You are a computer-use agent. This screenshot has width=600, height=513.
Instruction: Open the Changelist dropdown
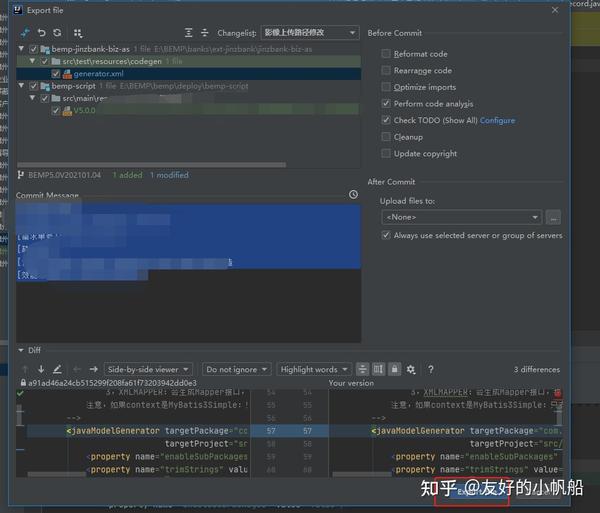310,33
